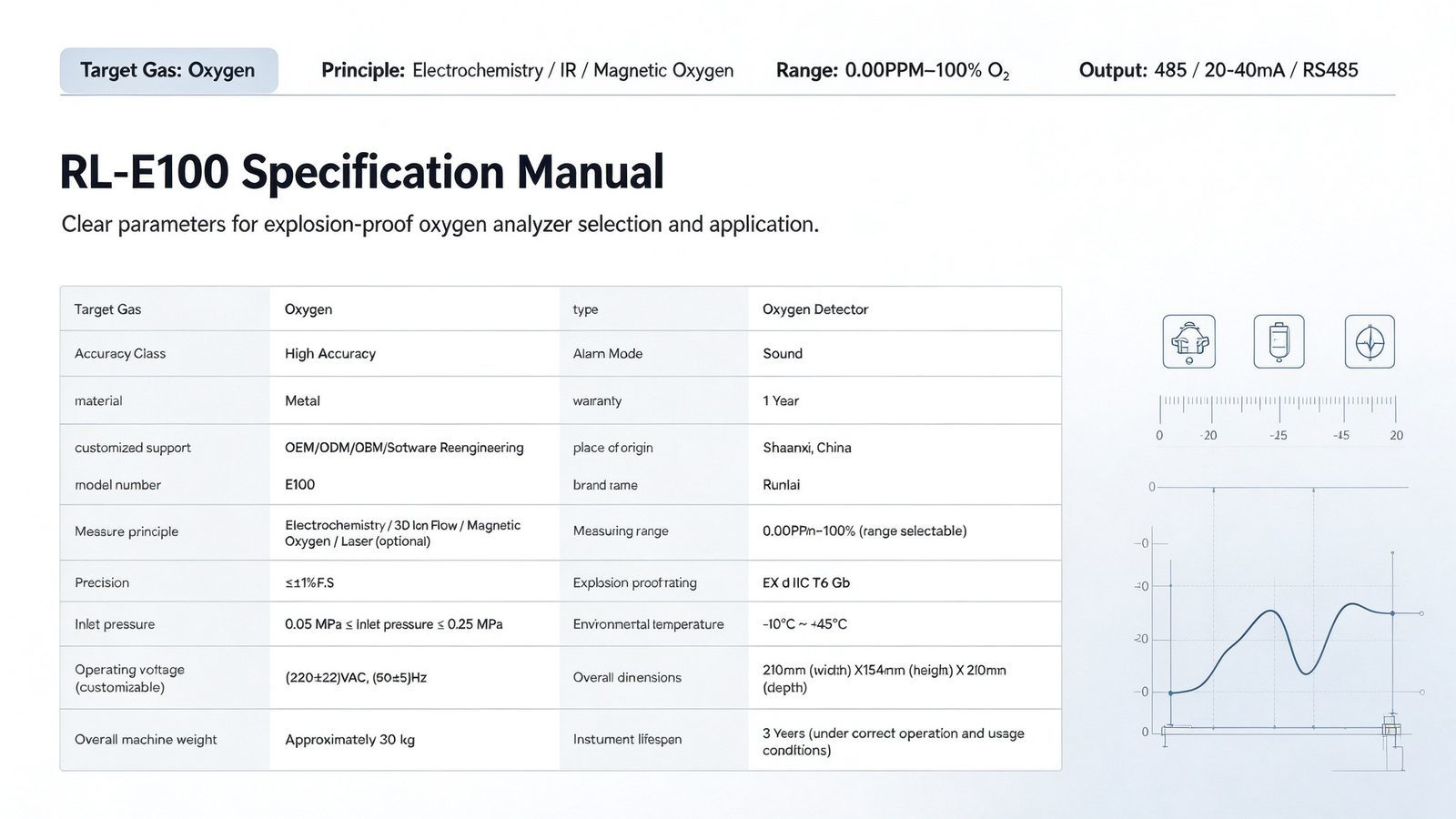Screen dimensions: 1456x819
Task: Select the Measure principle value cell
Action: tap(403, 533)
